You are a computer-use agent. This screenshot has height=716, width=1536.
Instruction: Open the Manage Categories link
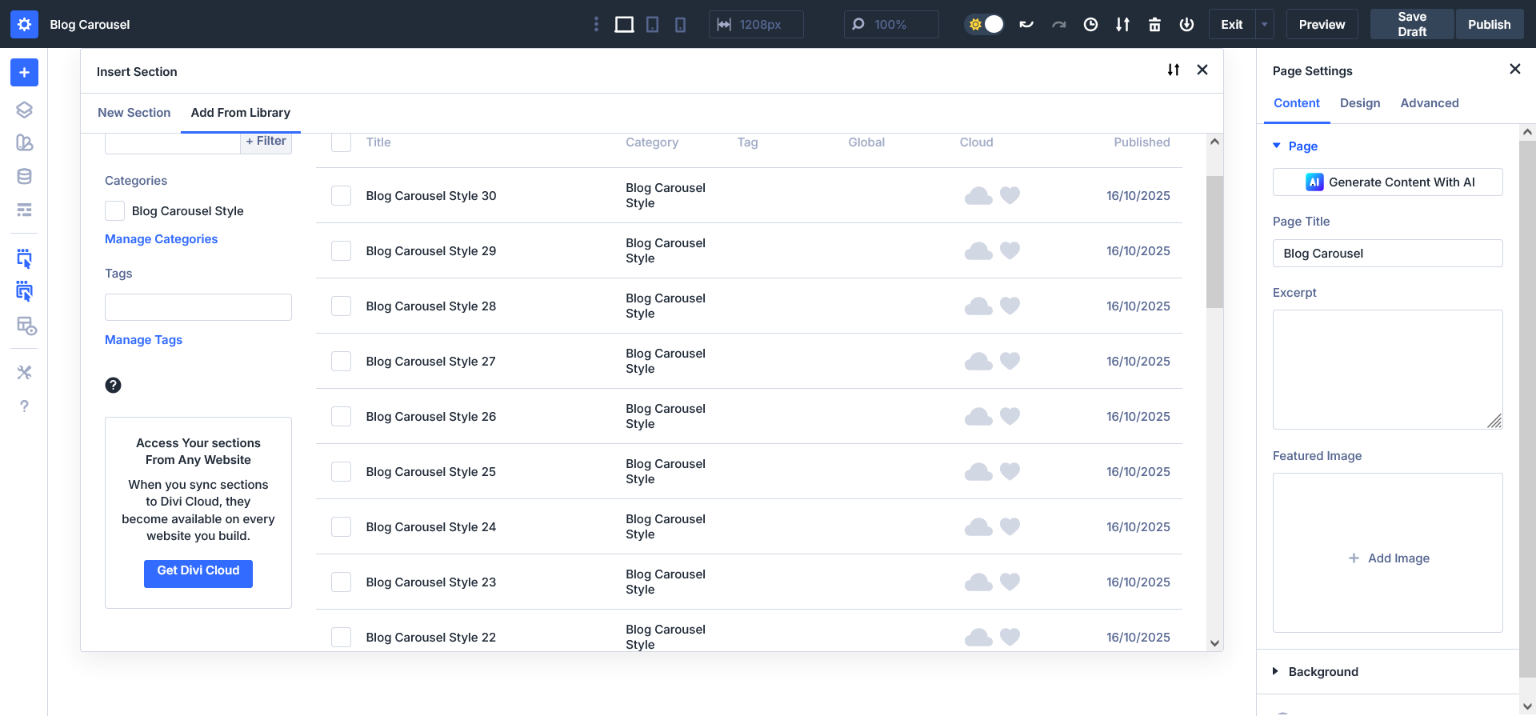(161, 239)
